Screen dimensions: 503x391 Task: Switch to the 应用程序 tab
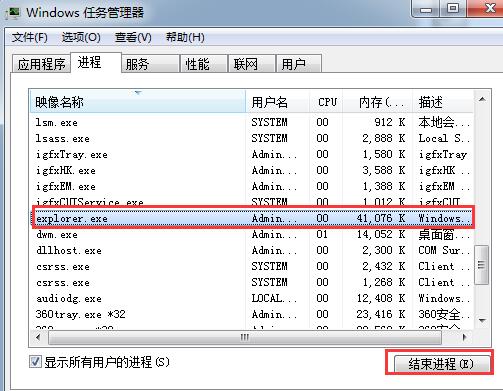coord(41,64)
